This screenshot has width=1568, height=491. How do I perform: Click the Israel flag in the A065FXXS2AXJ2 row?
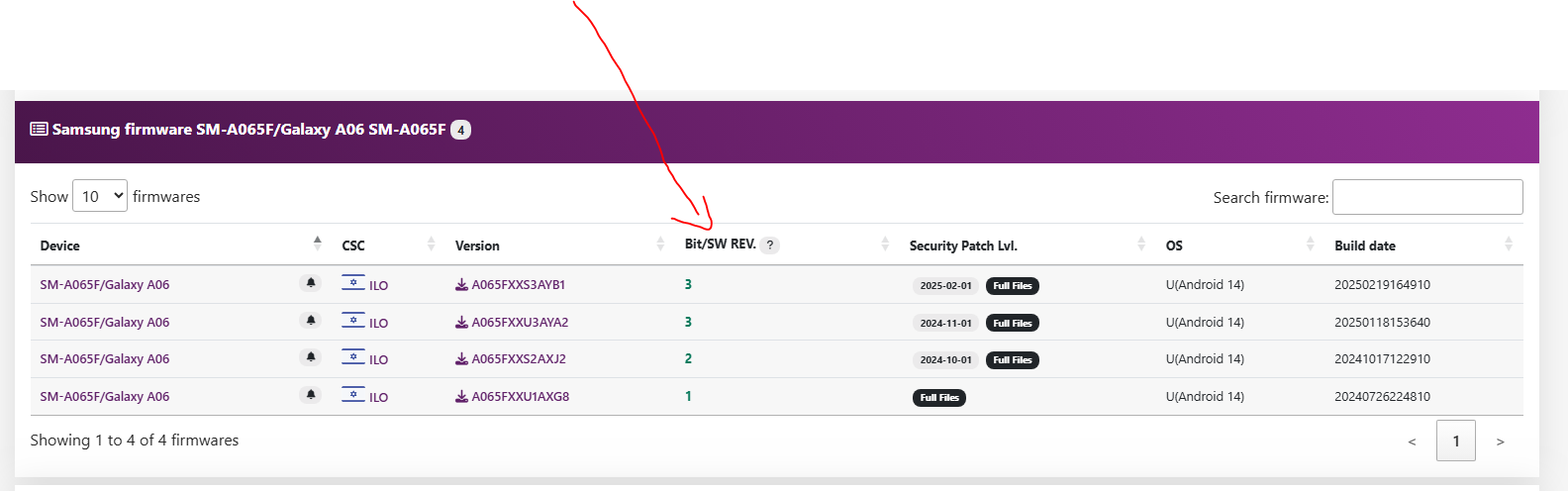click(x=353, y=357)
